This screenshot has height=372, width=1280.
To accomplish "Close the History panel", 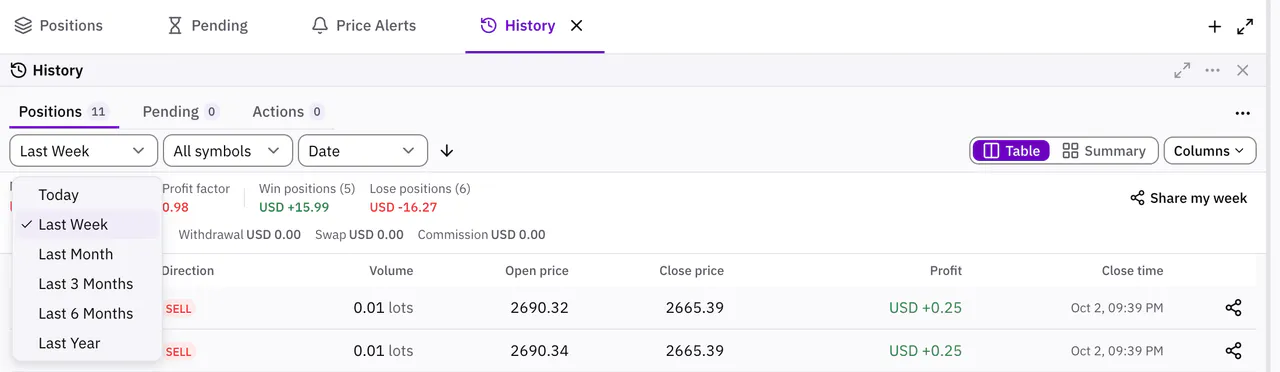I will pos(1243,70).
